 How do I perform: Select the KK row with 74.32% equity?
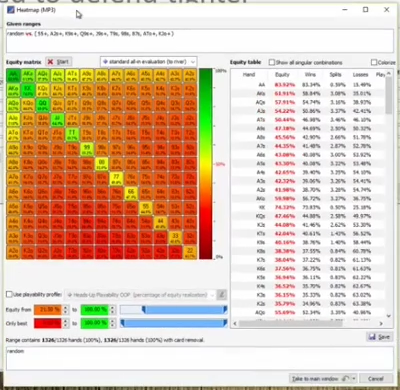(308, 207)
